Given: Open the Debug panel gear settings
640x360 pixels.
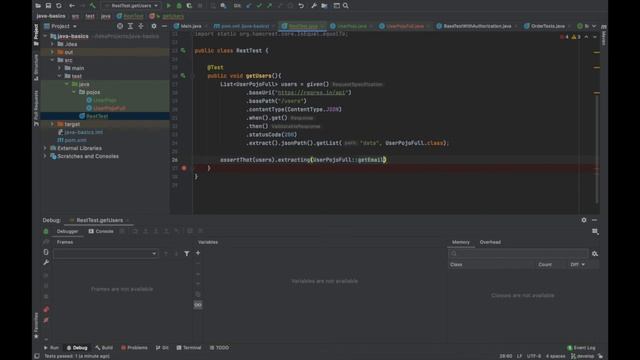Looking at the screenshot, I should click(x=584, y=220).
